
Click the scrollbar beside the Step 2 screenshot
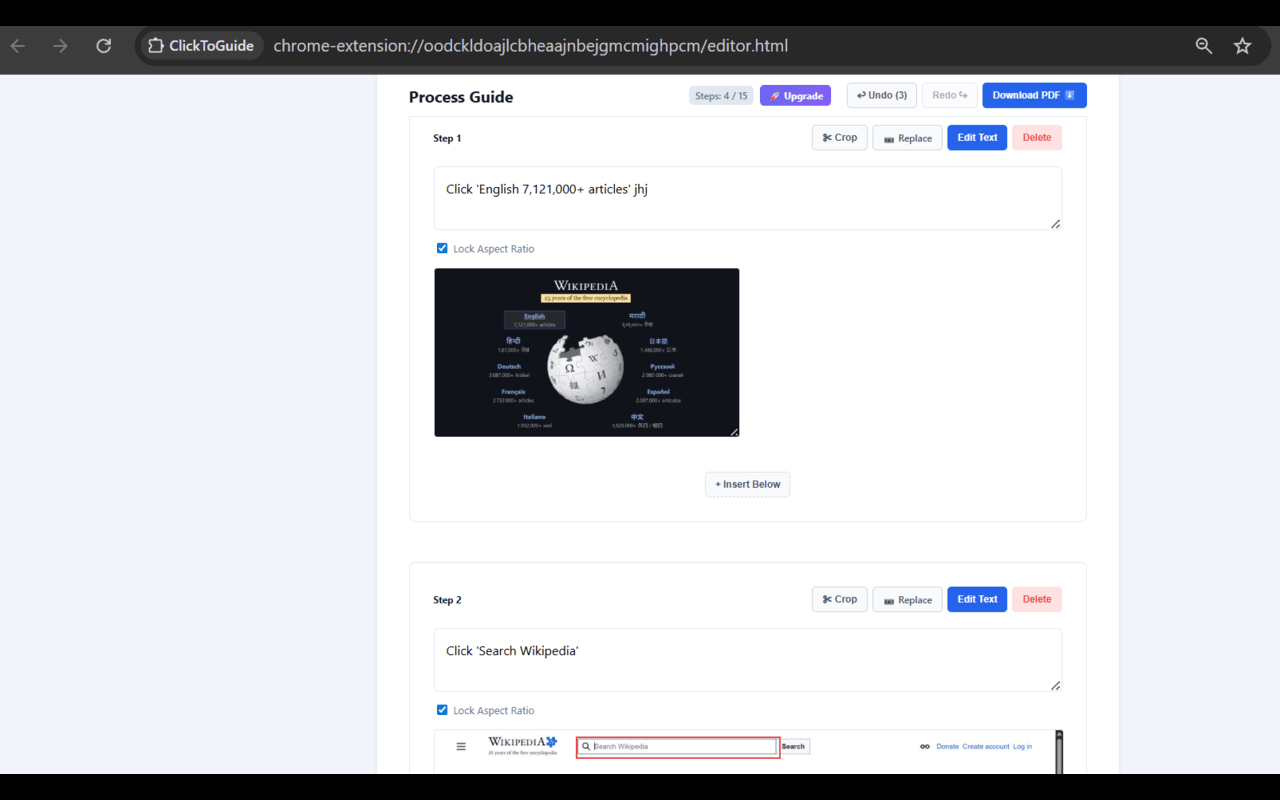tap(1059, 750)
